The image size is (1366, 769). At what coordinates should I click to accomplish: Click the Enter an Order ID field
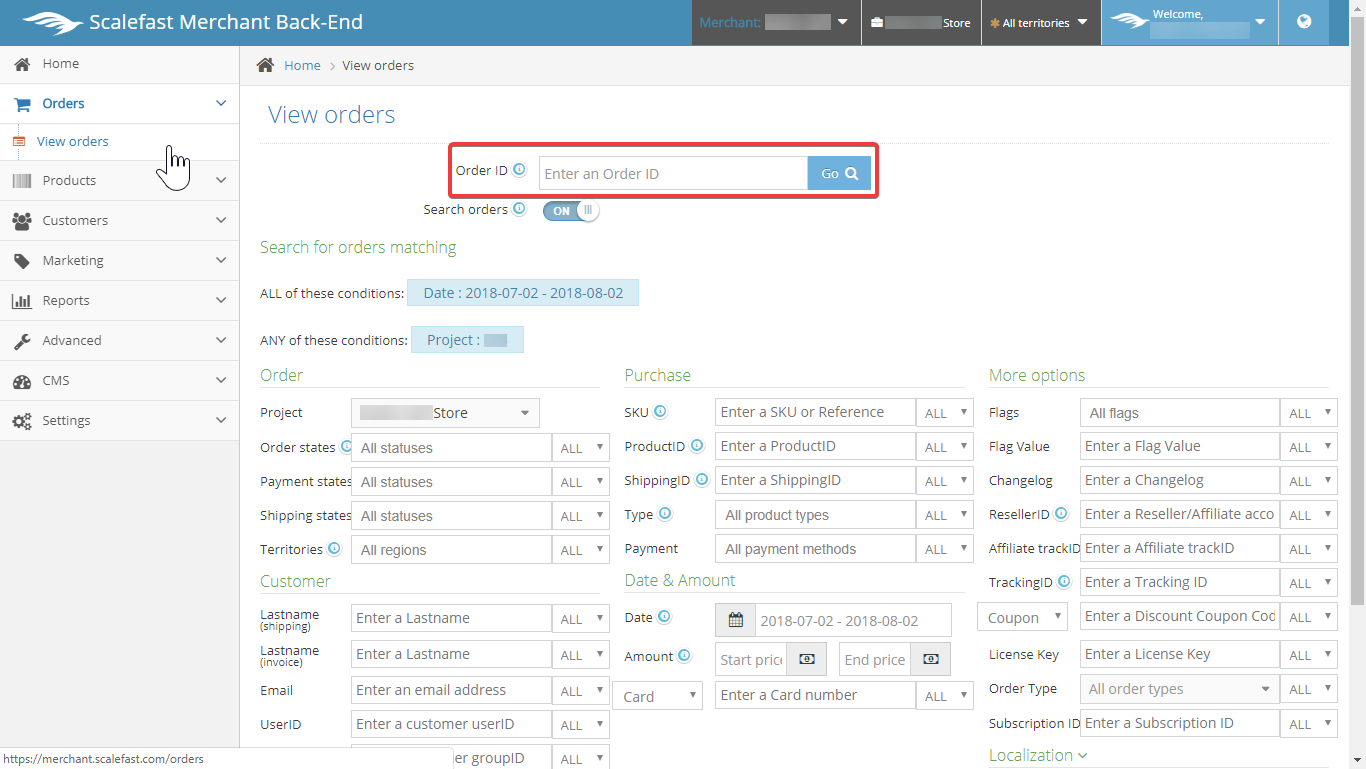(673, 174)
